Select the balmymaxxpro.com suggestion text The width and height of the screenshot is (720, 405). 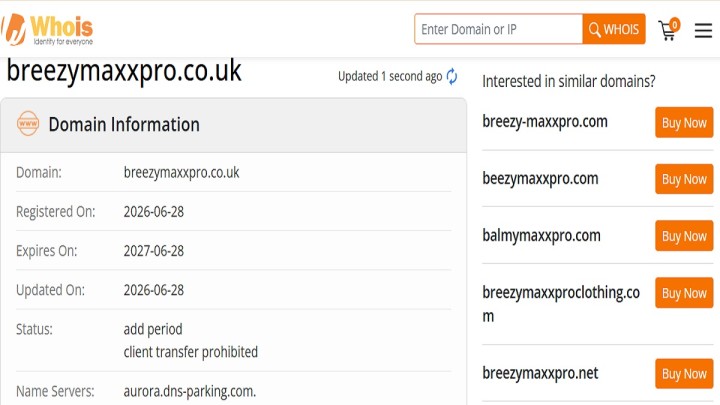(x=541, y=236)
